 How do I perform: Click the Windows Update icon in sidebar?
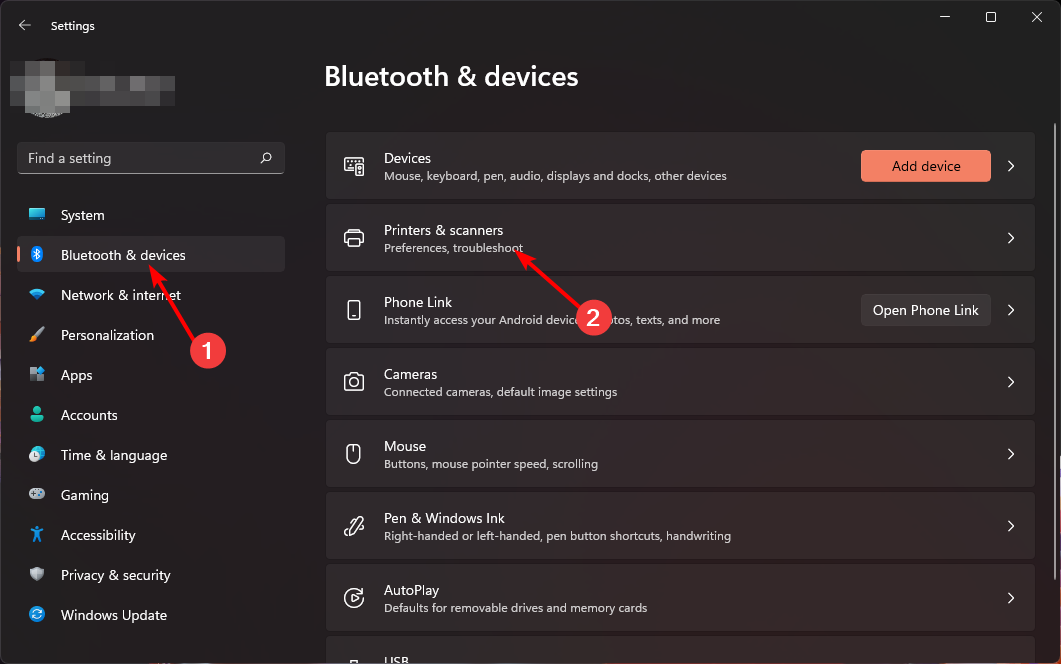pos(37,615)
